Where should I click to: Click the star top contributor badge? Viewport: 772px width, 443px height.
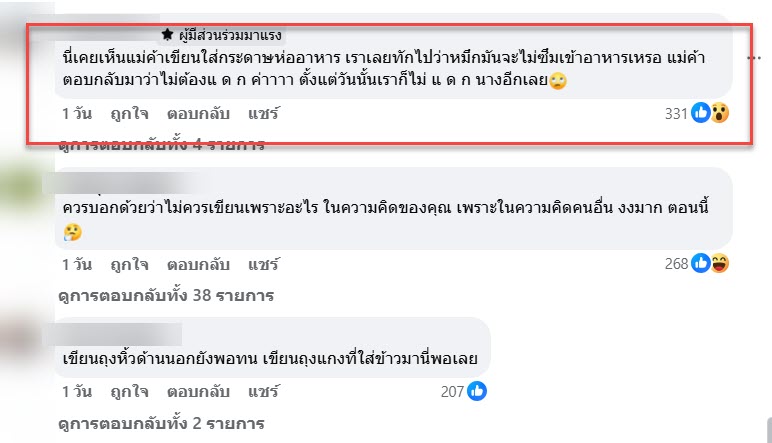(167, 34)
